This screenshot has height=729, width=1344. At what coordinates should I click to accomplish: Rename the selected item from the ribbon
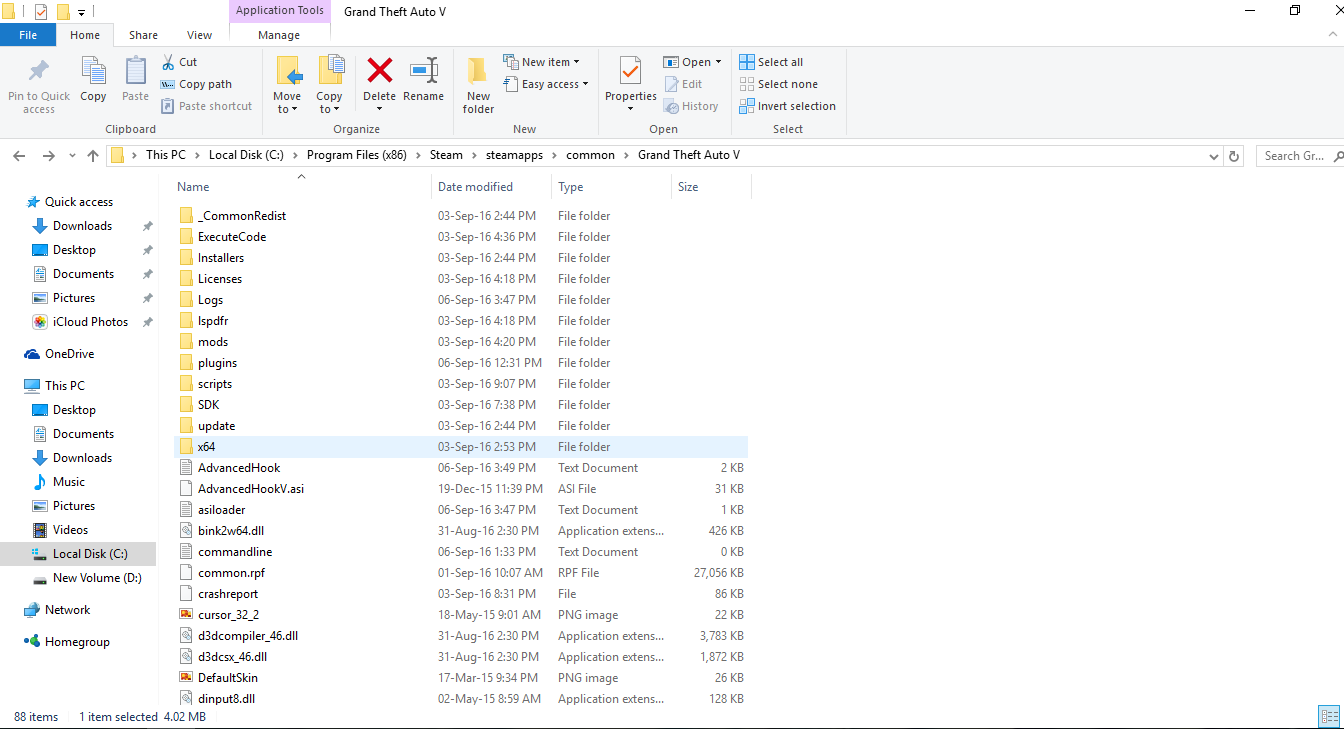pyautogui.click(x=423, y=80)
